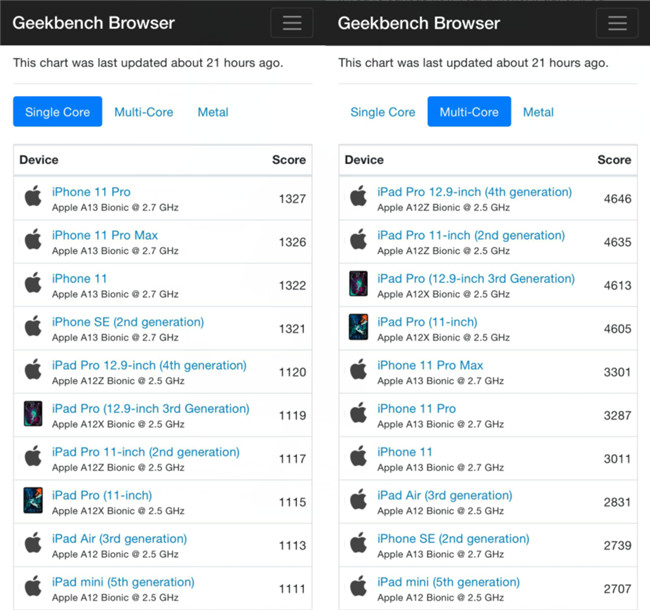650x610 pixels.
Task: Click Apple logo beside iPad Pro 11-inch 2nd generation score 1117
Action: pyautogui.click(x=33, y=456)
